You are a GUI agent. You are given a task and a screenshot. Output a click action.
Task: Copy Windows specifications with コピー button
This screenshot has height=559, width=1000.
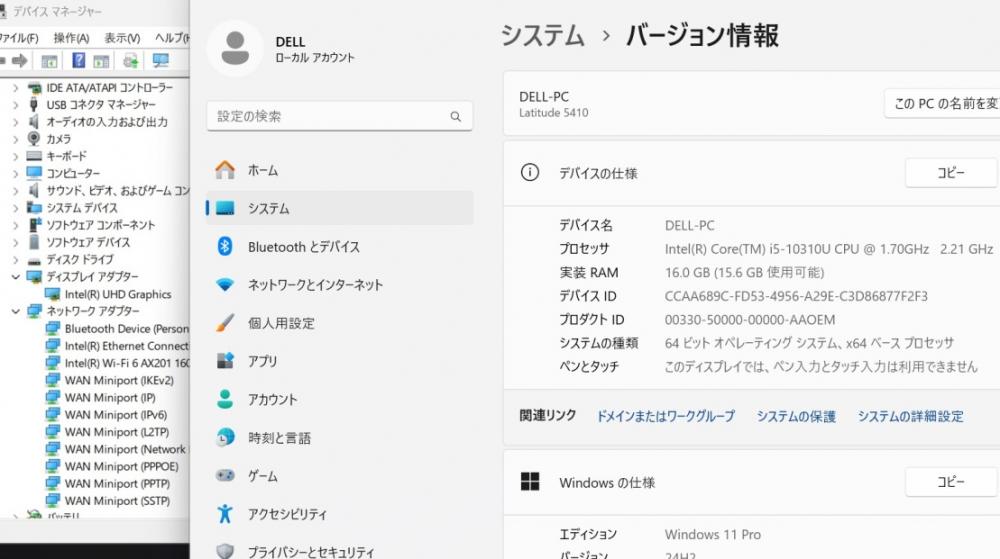click(x=950, y=482)
